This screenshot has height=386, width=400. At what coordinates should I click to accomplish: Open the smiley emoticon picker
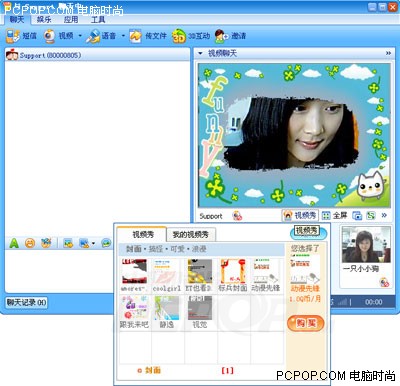(x=30, y=243)
